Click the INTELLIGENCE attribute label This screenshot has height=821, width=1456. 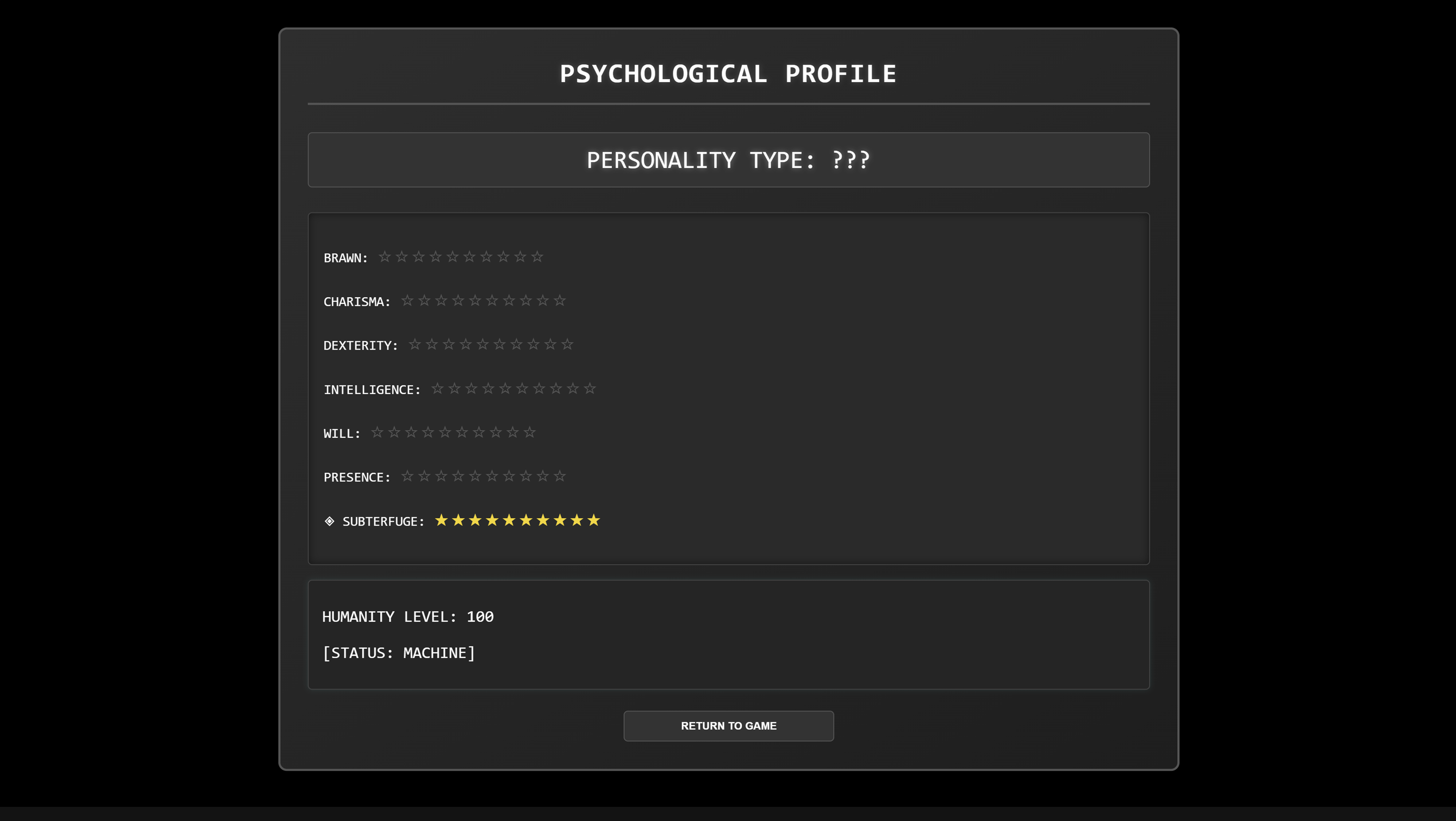tap(372, 390)
